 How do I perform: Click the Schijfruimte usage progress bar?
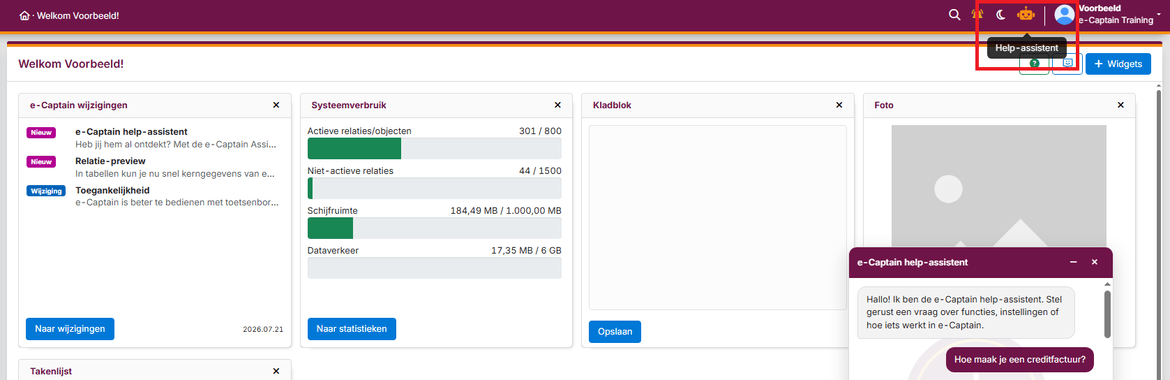434,228
